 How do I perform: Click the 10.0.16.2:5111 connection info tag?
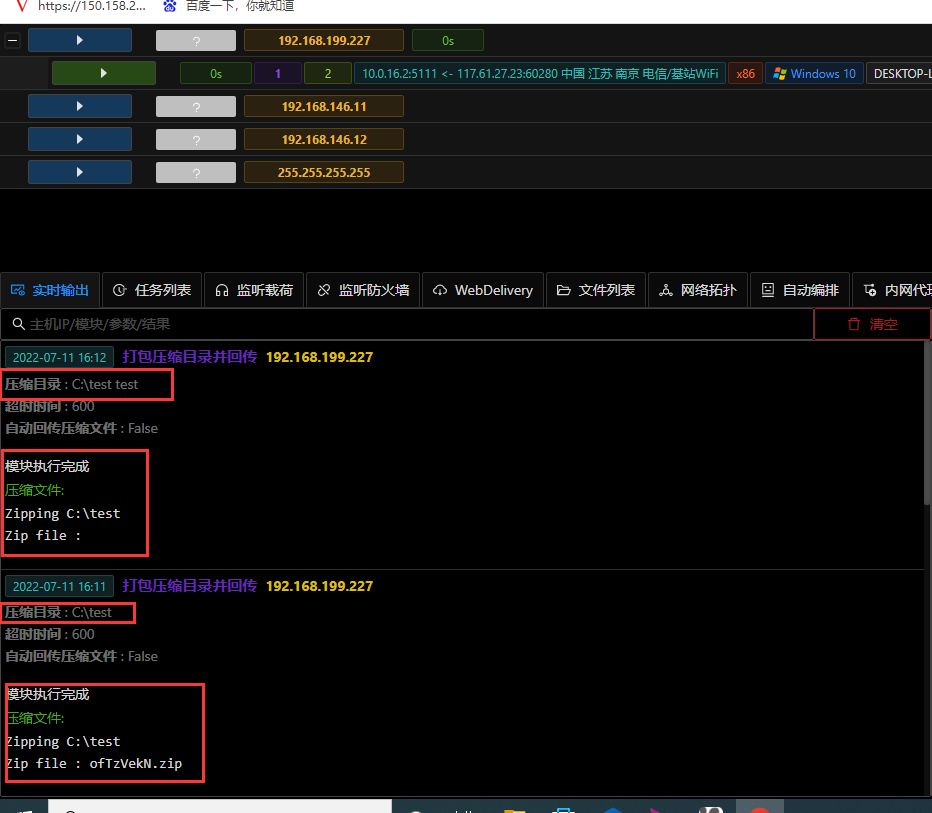click(x=540, y=74)
